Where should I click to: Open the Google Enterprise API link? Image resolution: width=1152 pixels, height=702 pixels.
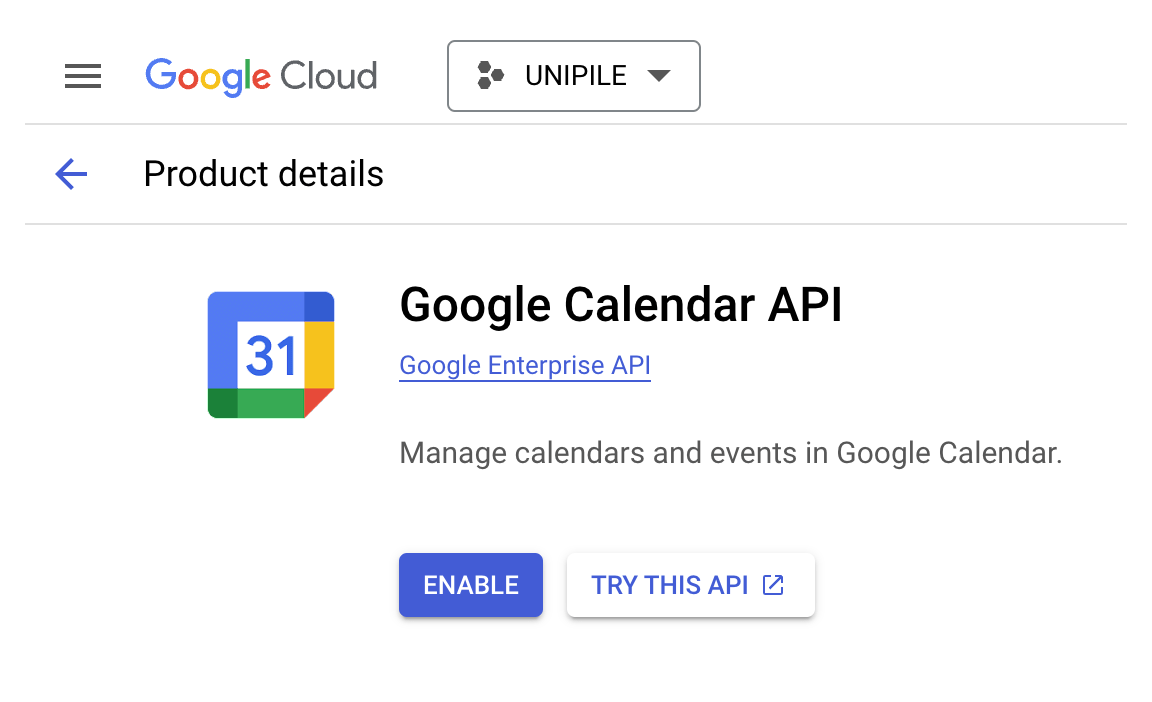pyautogui.click(x=524, y=365)
